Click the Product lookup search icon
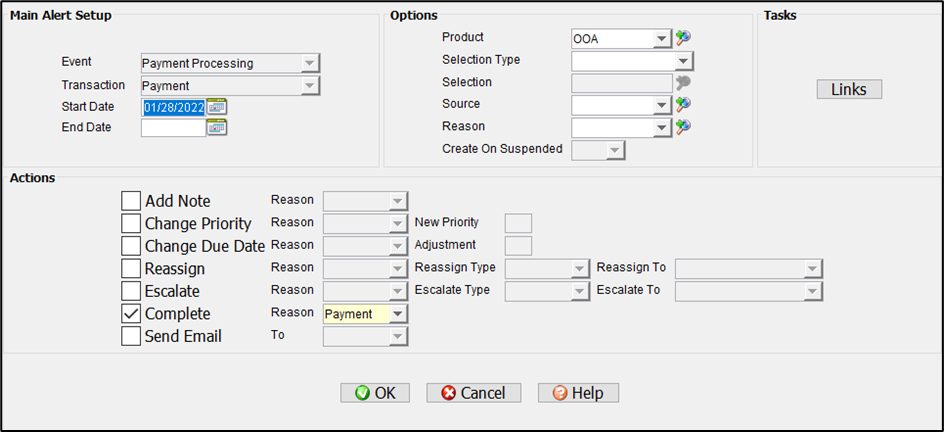The height and width of the screenshot is (432, 944). click(684, 38)
